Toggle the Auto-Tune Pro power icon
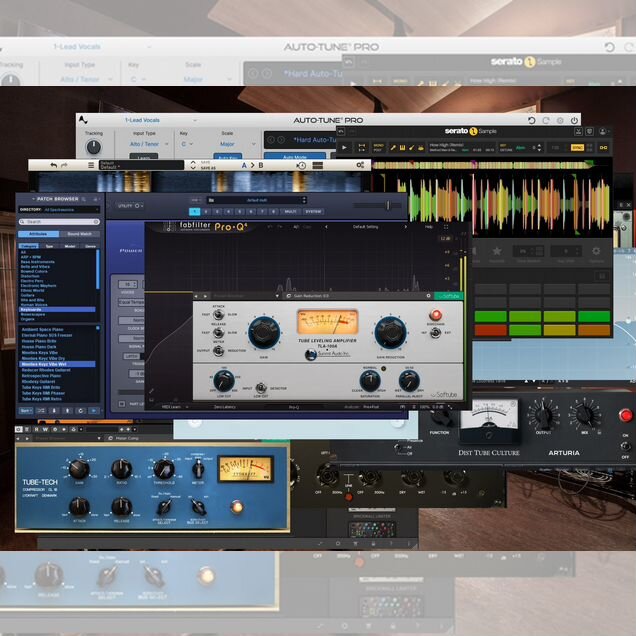The width and height of the screenshot is (636, 636). pyautogui.click(x=574, y=120)
